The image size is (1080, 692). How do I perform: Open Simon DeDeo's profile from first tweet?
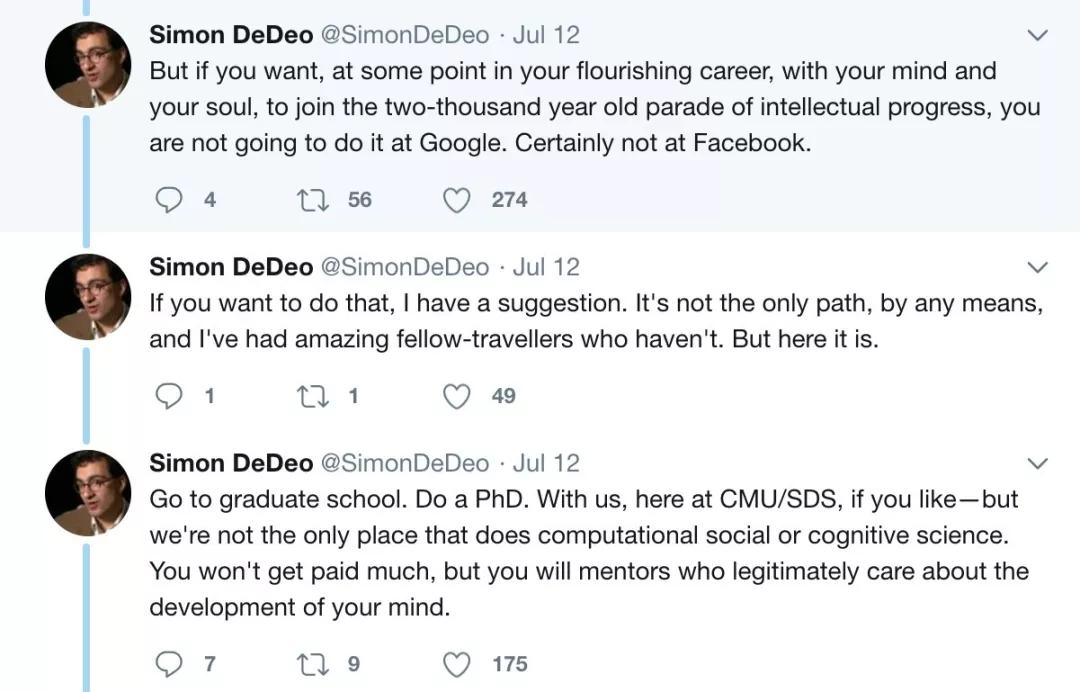click(x=230, y=35)
